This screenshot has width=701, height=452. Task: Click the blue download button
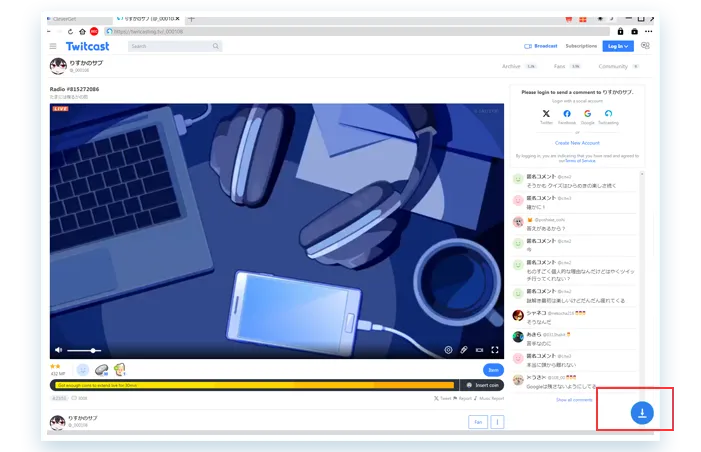642,413
